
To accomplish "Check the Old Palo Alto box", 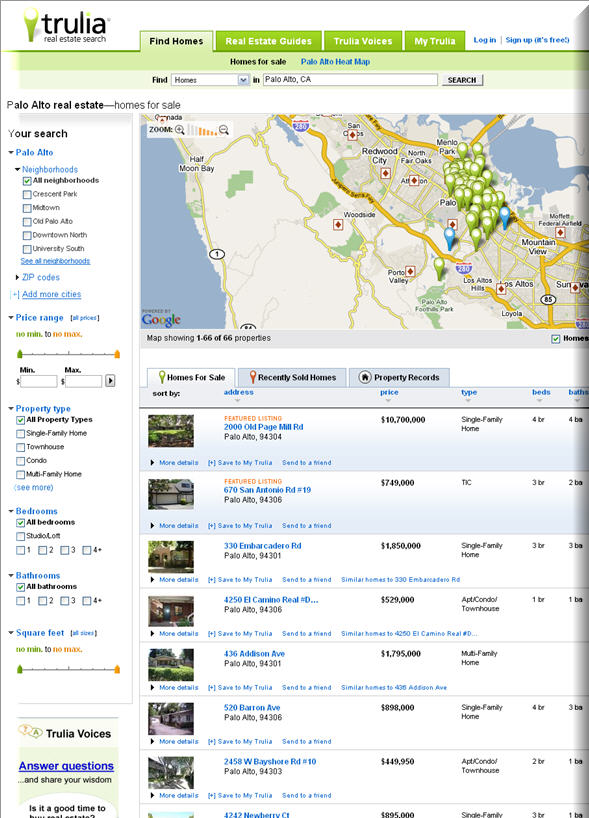I will [27, 222].
